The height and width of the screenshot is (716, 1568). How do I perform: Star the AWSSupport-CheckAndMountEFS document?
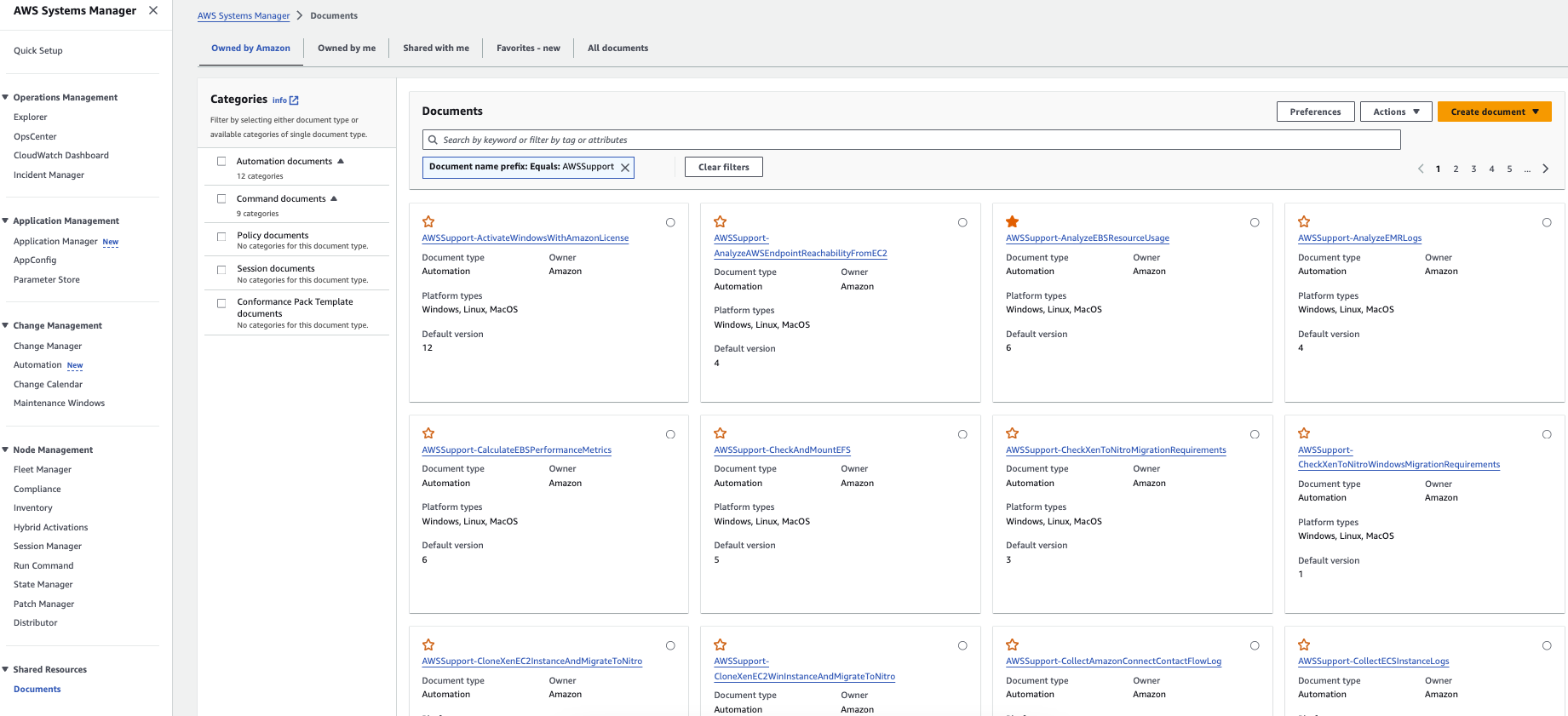721,433
